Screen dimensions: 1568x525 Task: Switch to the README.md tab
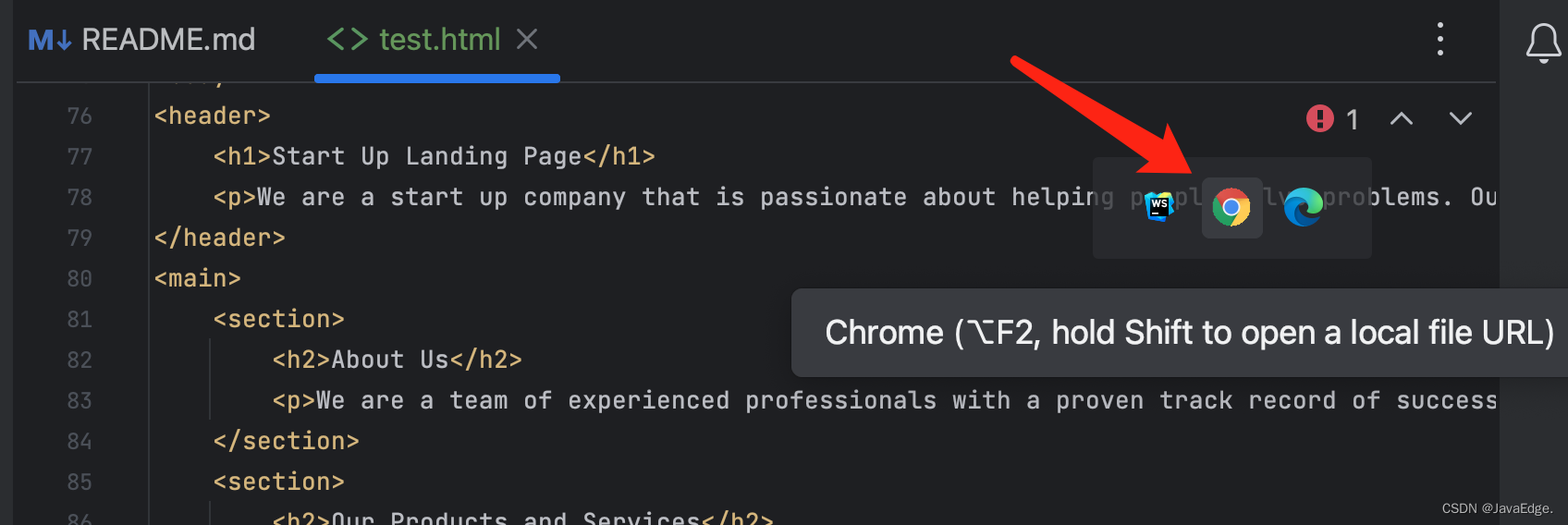tap(142, 40)
